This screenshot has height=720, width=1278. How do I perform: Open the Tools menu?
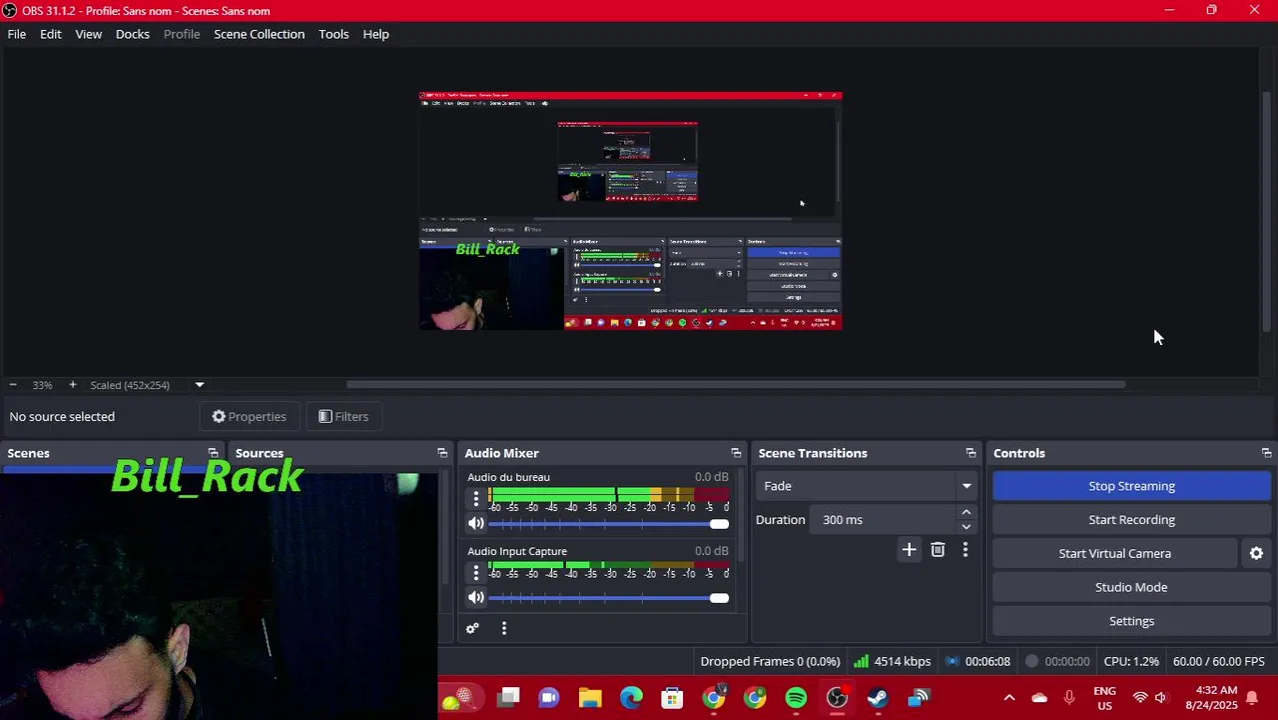334,34
